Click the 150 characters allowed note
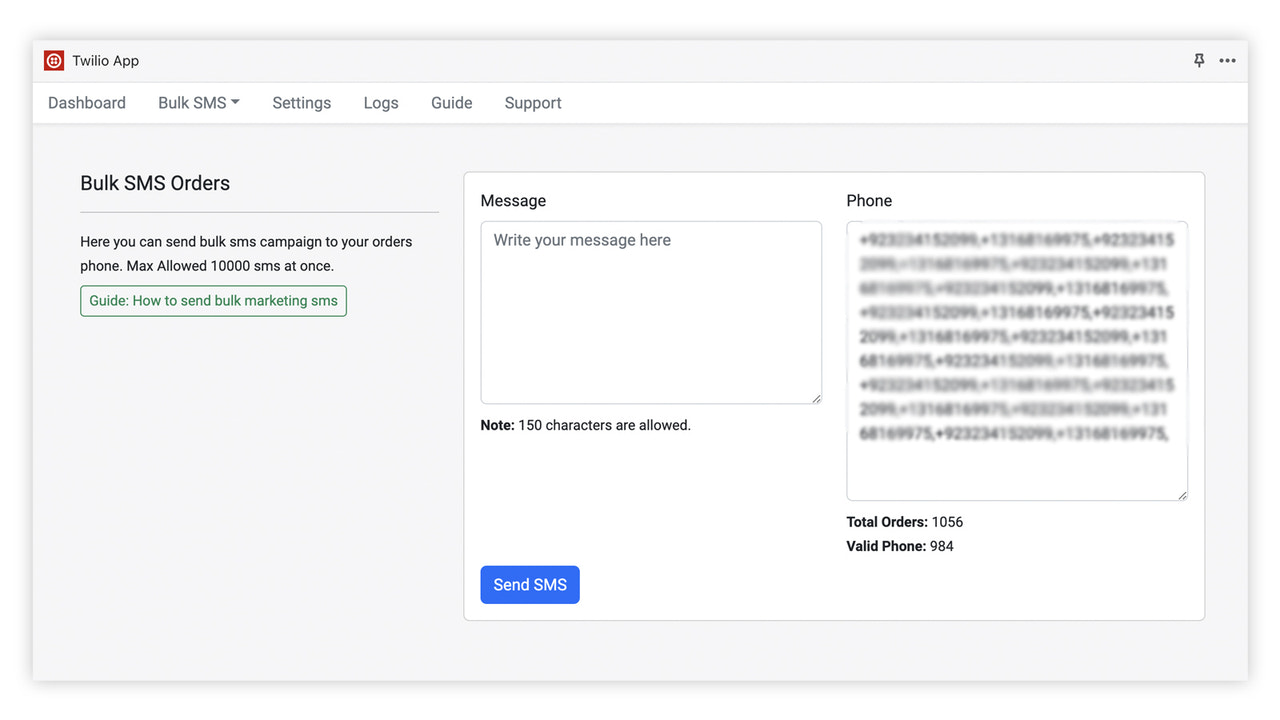This screenshot has width=1280, height=720. pyautogui.click(x=586, y=425)
